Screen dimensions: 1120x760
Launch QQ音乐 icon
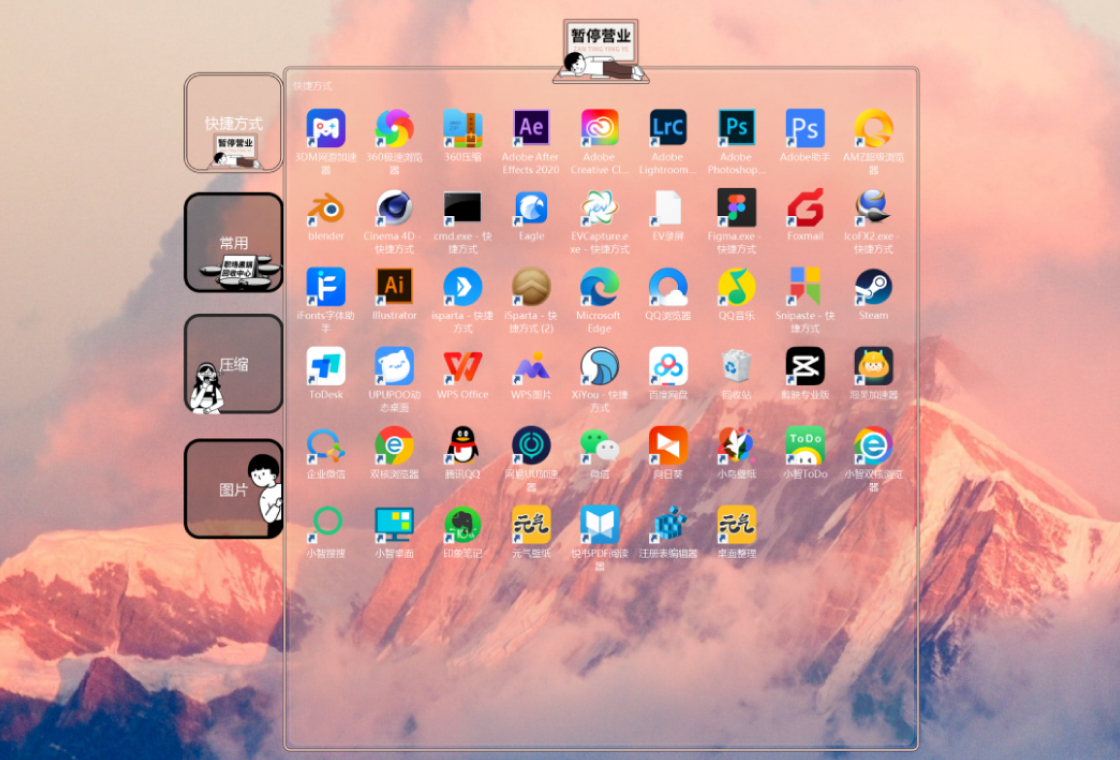pyautogui.click(x=736, y=286)
